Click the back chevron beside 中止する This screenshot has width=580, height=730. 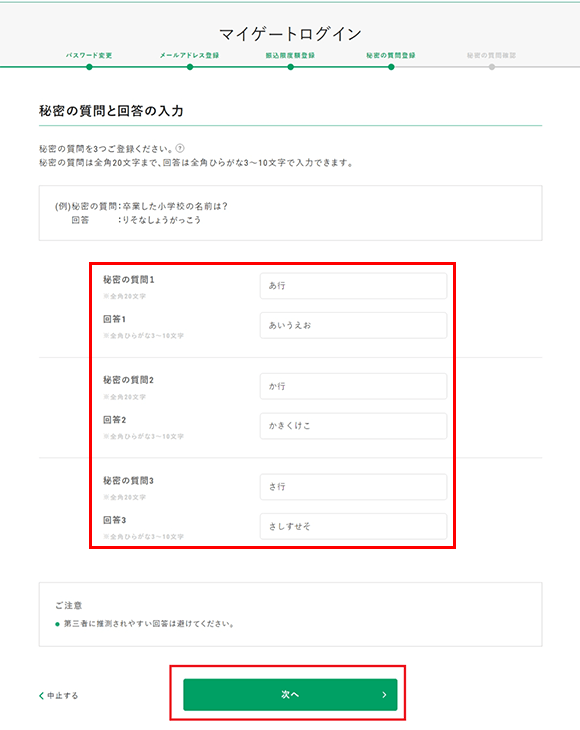click(41, 696)
